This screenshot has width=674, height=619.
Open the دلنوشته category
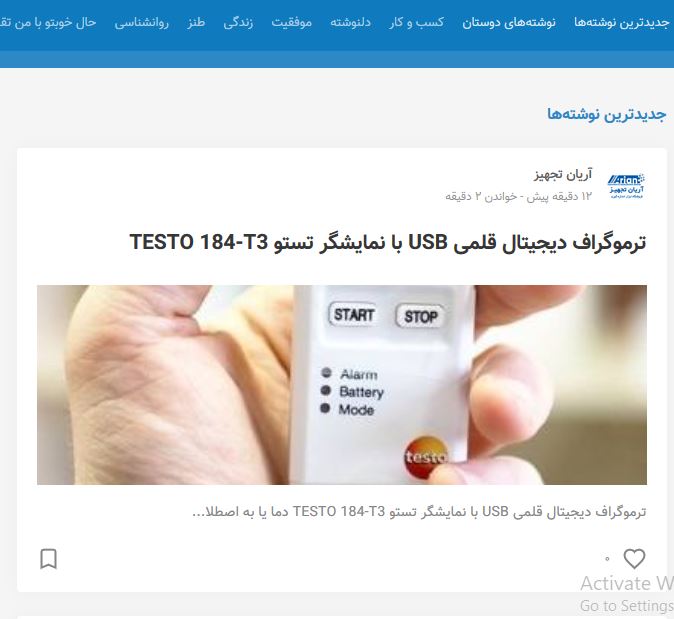pyautogui.click(x=350, y=22)
